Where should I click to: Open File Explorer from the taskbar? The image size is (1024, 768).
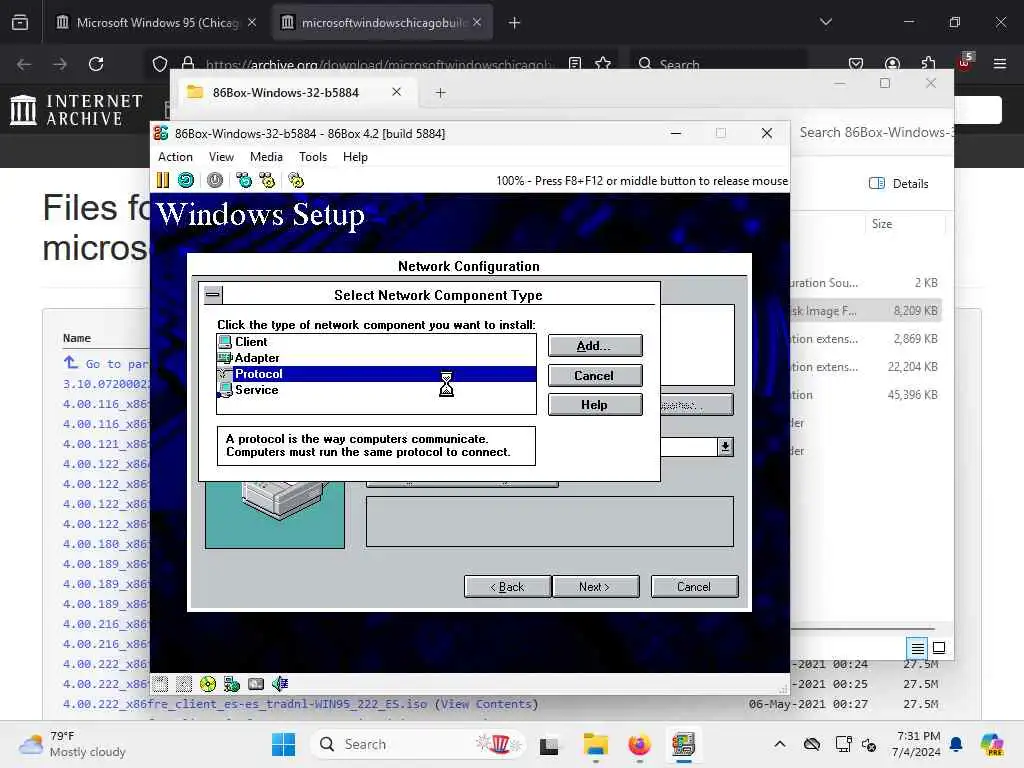(595, 744)
